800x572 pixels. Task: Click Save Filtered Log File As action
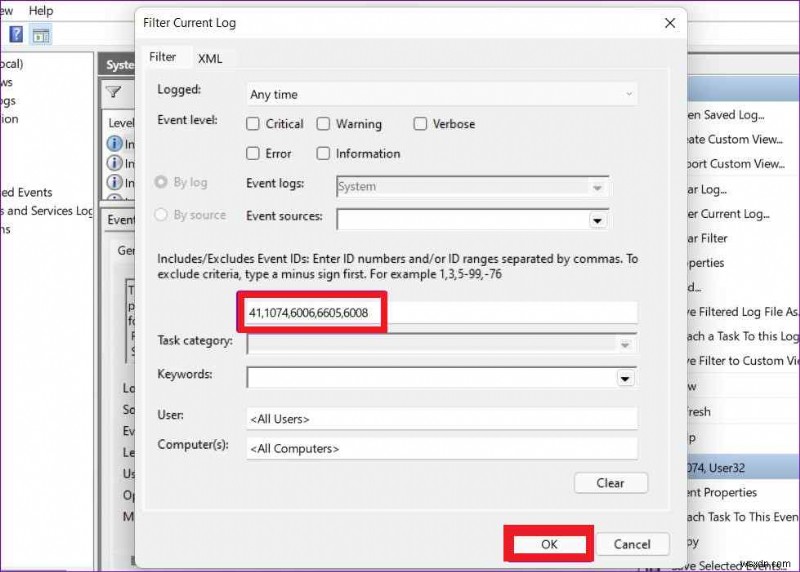pyautogui.click(x=743, y=312)
